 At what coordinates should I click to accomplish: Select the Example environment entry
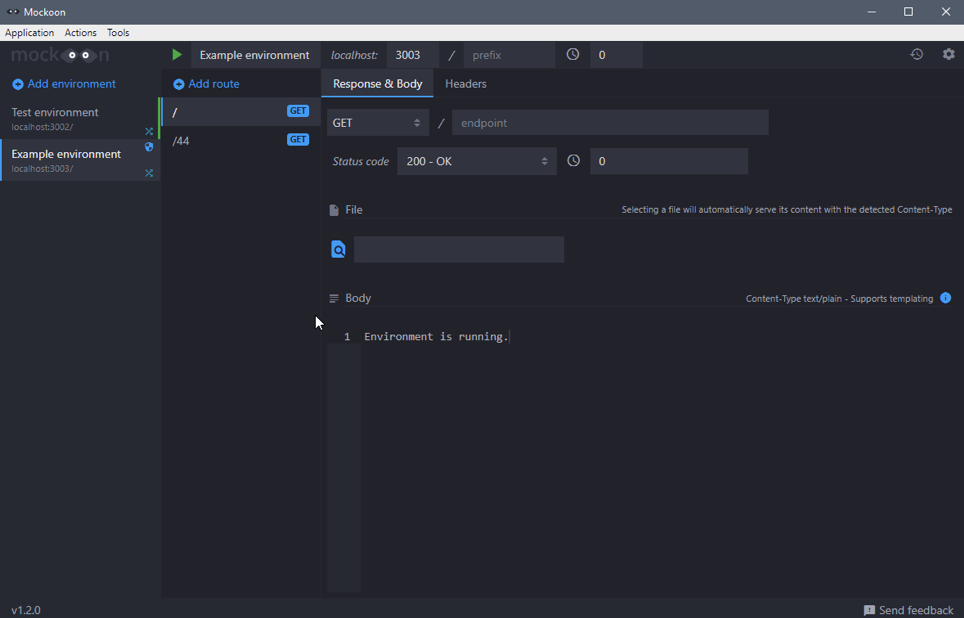tap(81, 160)
